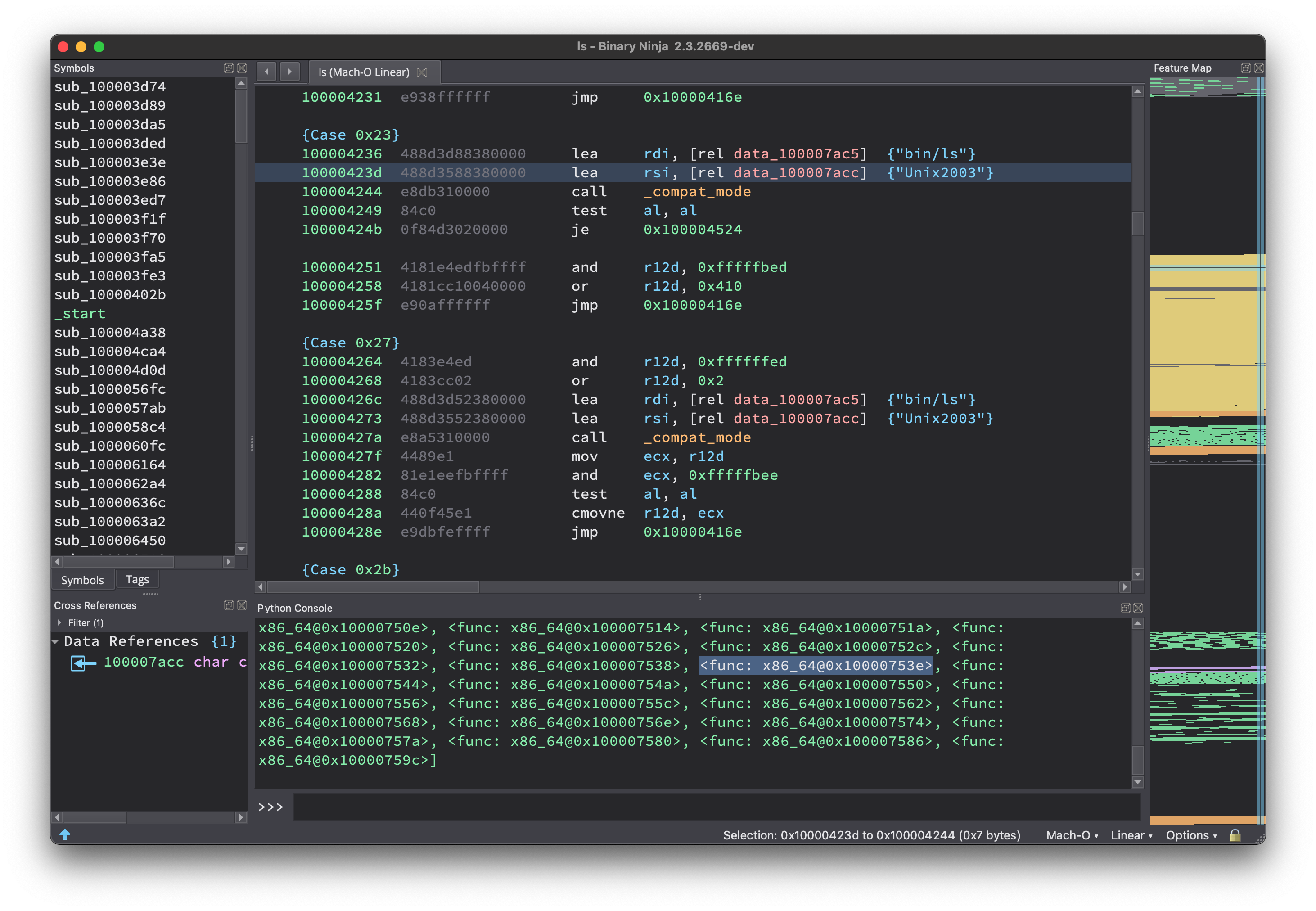Close the ls (Mach-O Linear) tab
1316x911 pixels.
(422, 72)
